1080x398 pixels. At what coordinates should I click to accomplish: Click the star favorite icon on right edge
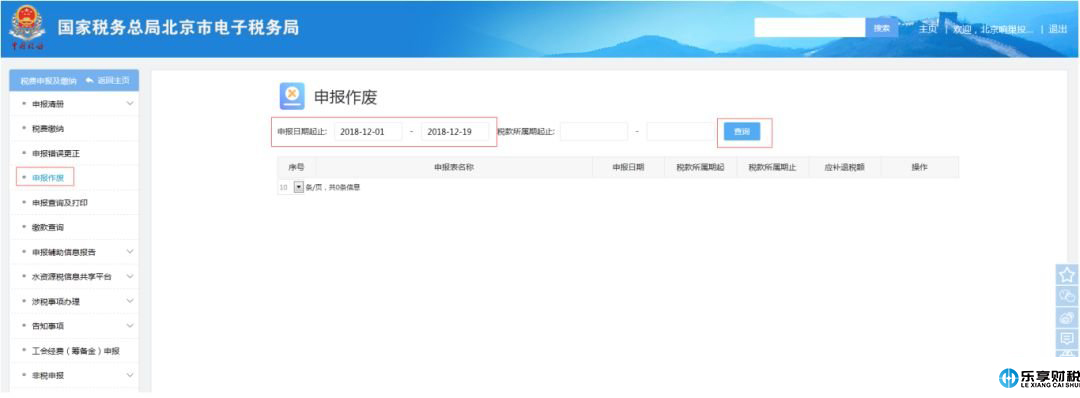click(x=1067, y=275)
